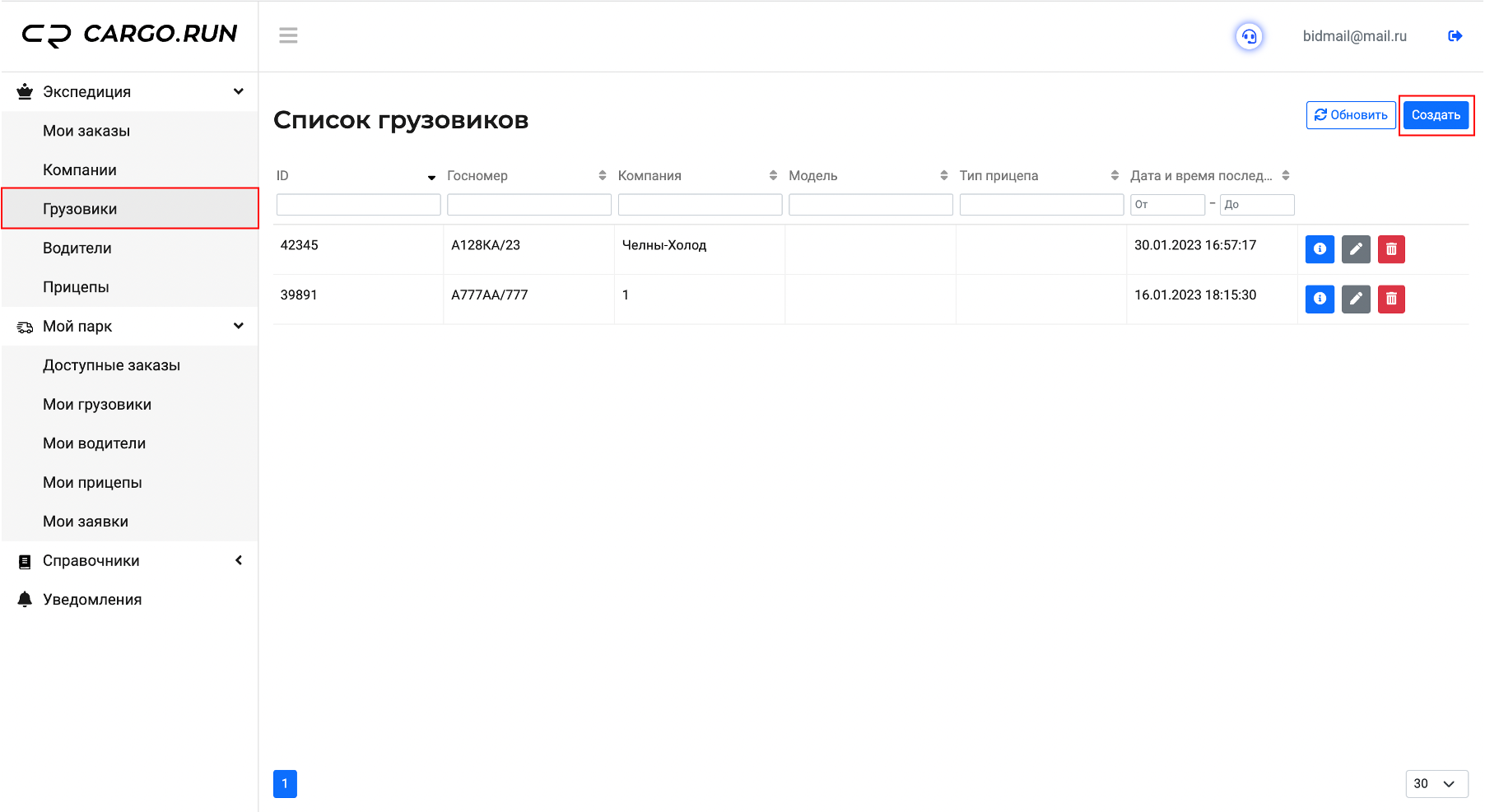Open the page size dropdown showing 30
This screenshot has height=812, width=1485.
point(1436,784)
